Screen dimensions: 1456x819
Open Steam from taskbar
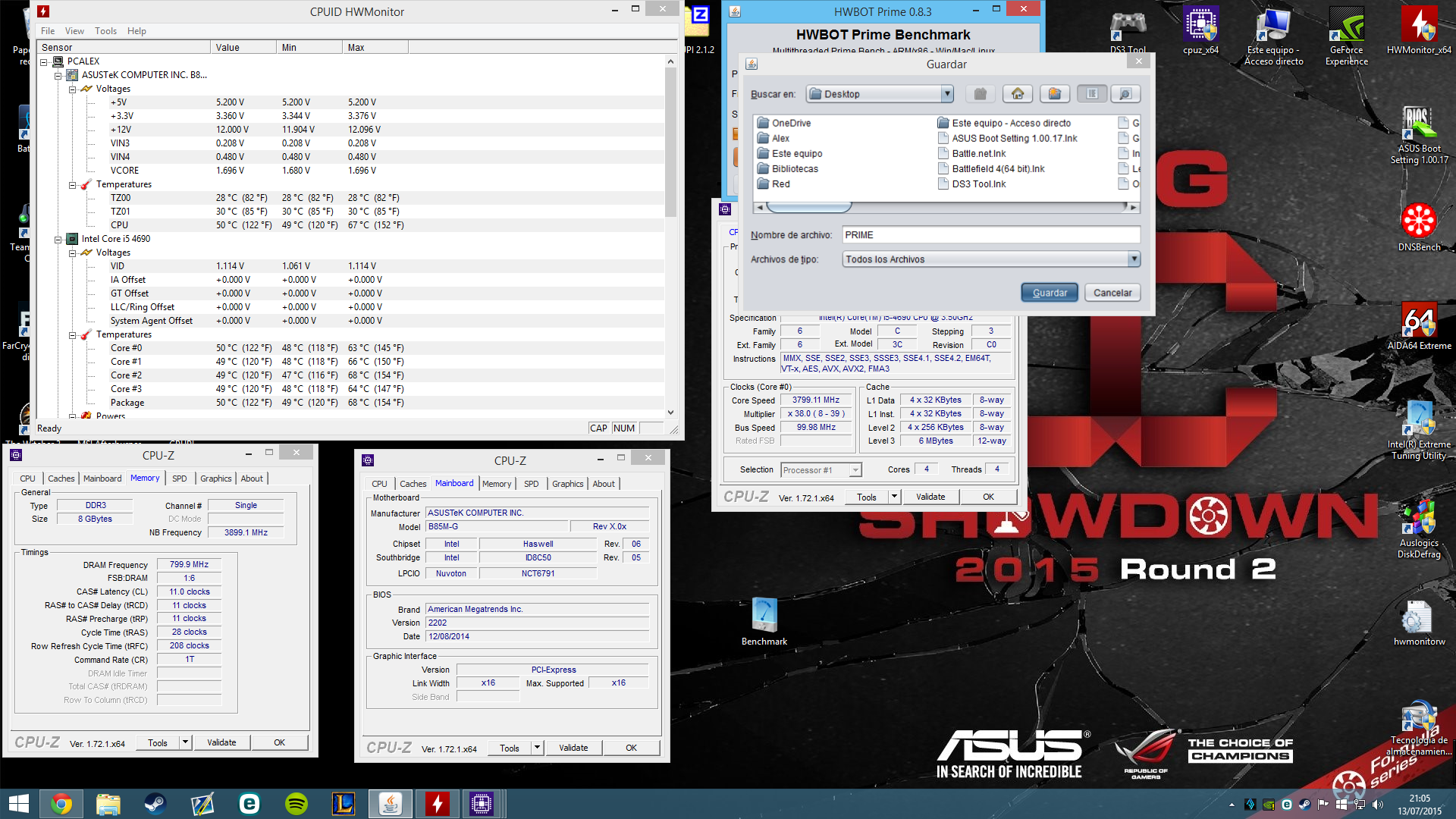155,804
